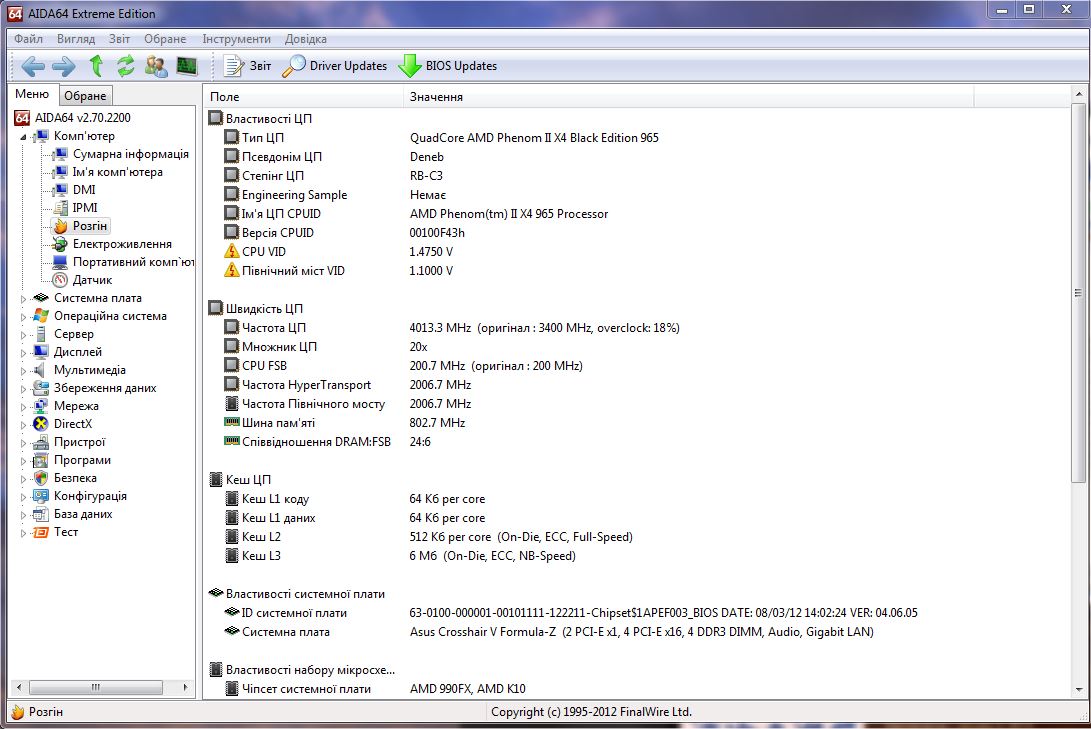
Task: Open Сумарна інформація tree item
Action: pos(120,154)
